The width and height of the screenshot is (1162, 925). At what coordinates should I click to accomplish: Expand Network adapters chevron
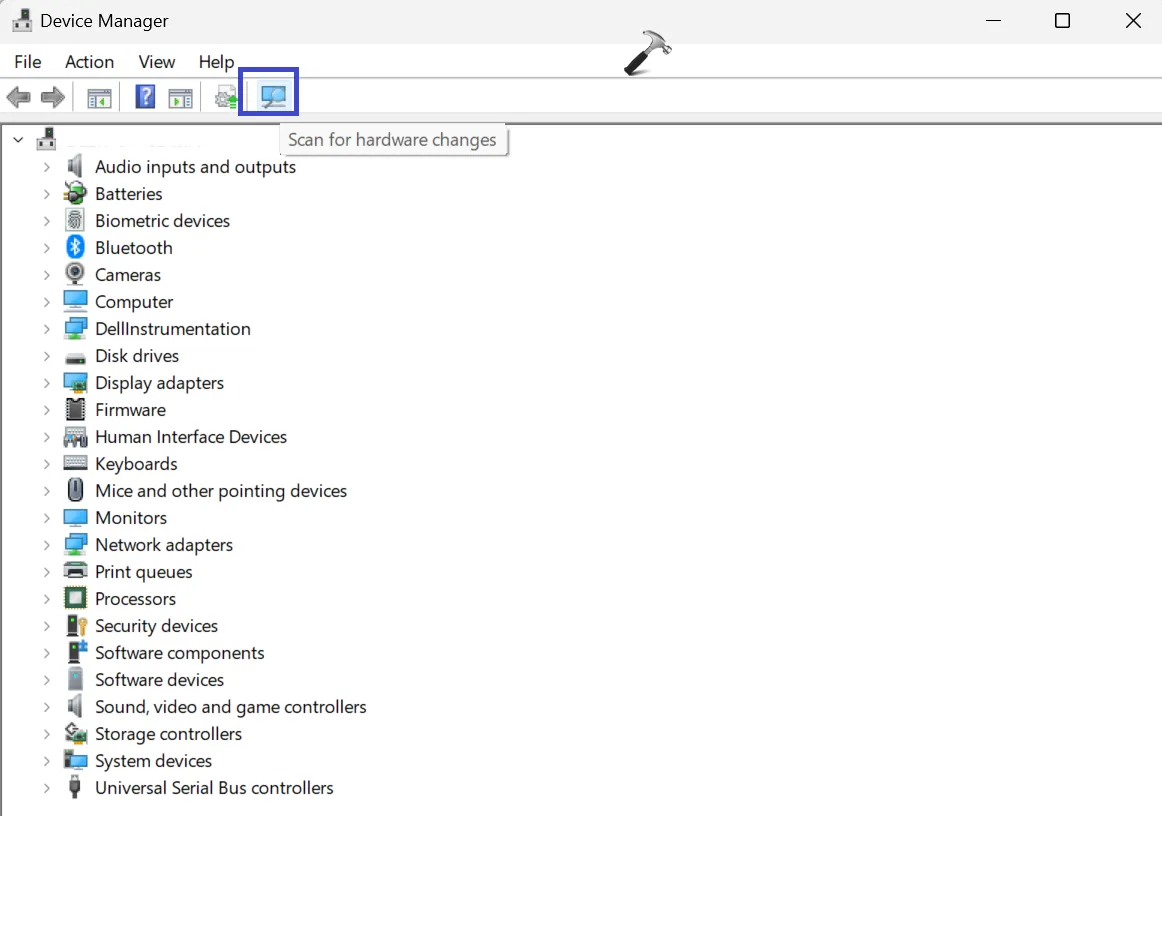click(47, 545)
